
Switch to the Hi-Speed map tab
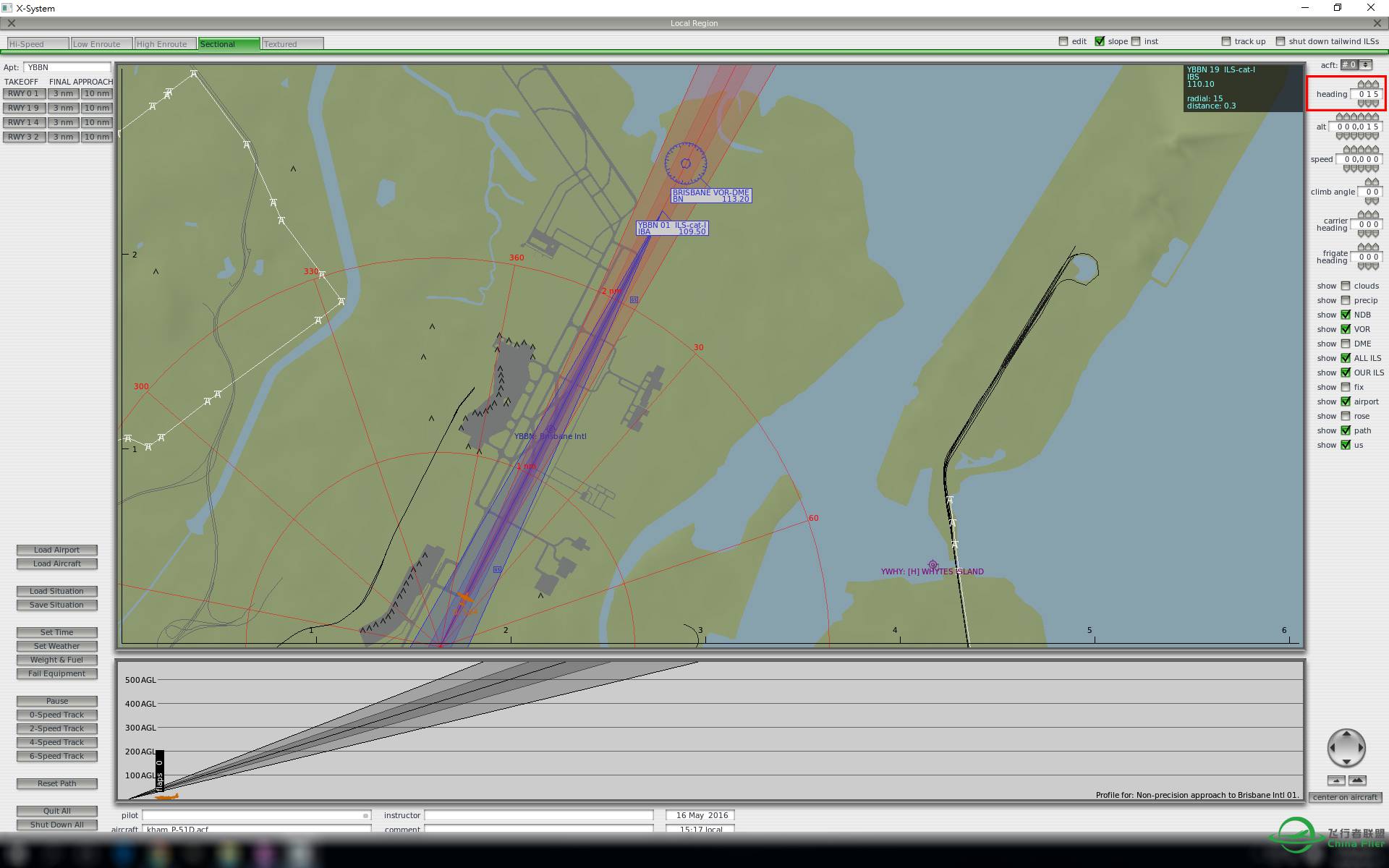[x=38, y=44]
